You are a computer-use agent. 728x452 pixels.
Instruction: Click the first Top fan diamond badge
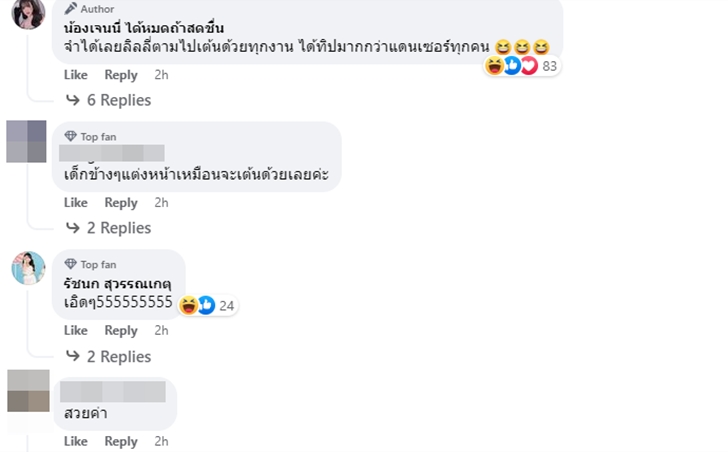tap(70, 136)
